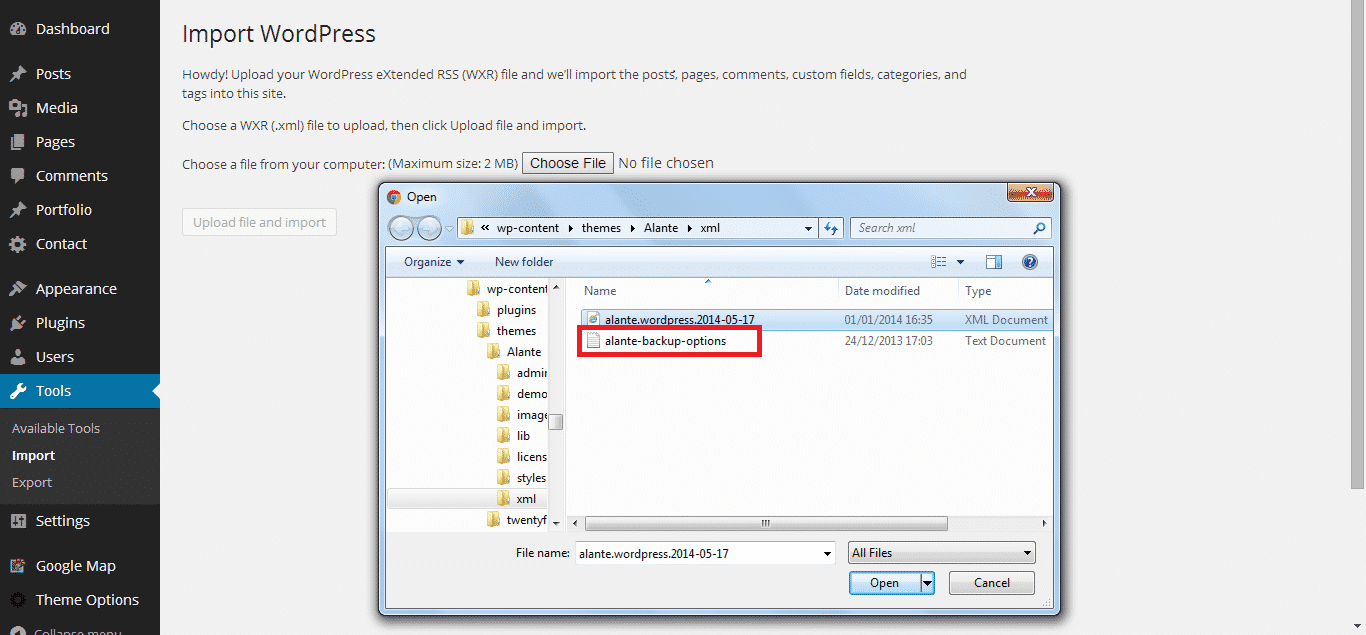Open the Media section
Viewport: 1366px width, 635px height.
coord(56,108)
